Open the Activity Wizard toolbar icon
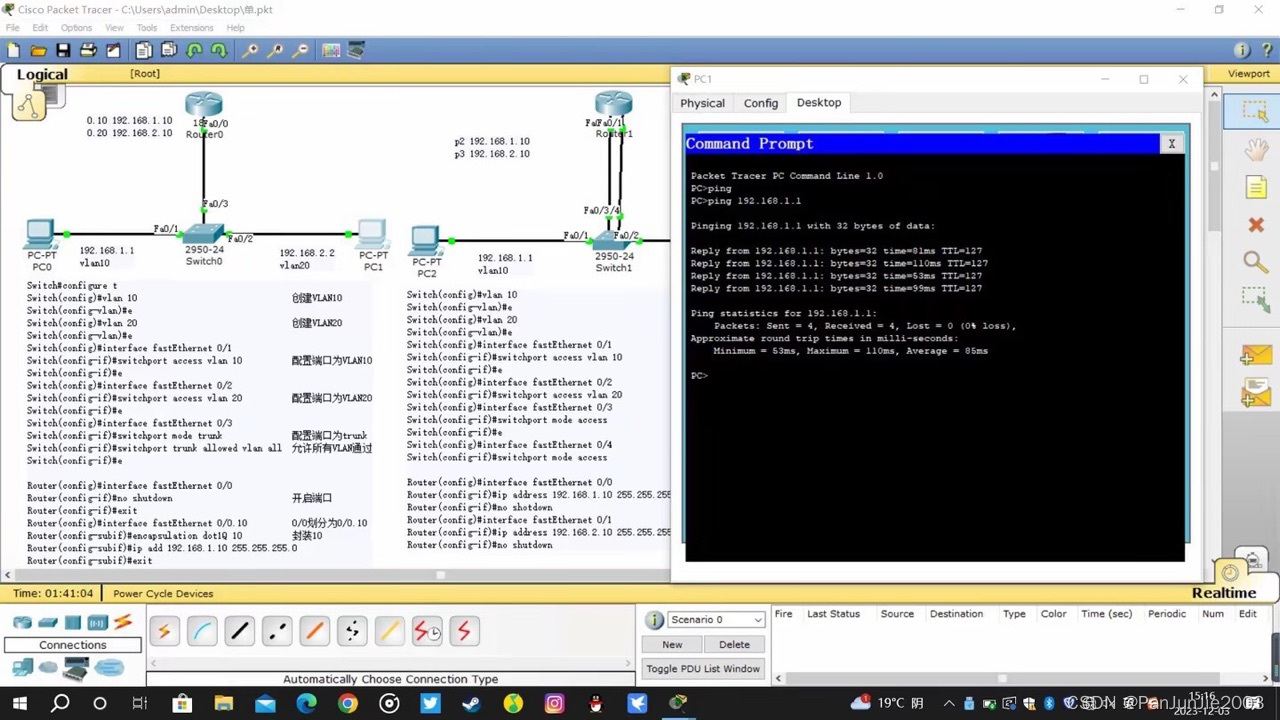This screenshot has height=720, width=1280. click(113, 50)
